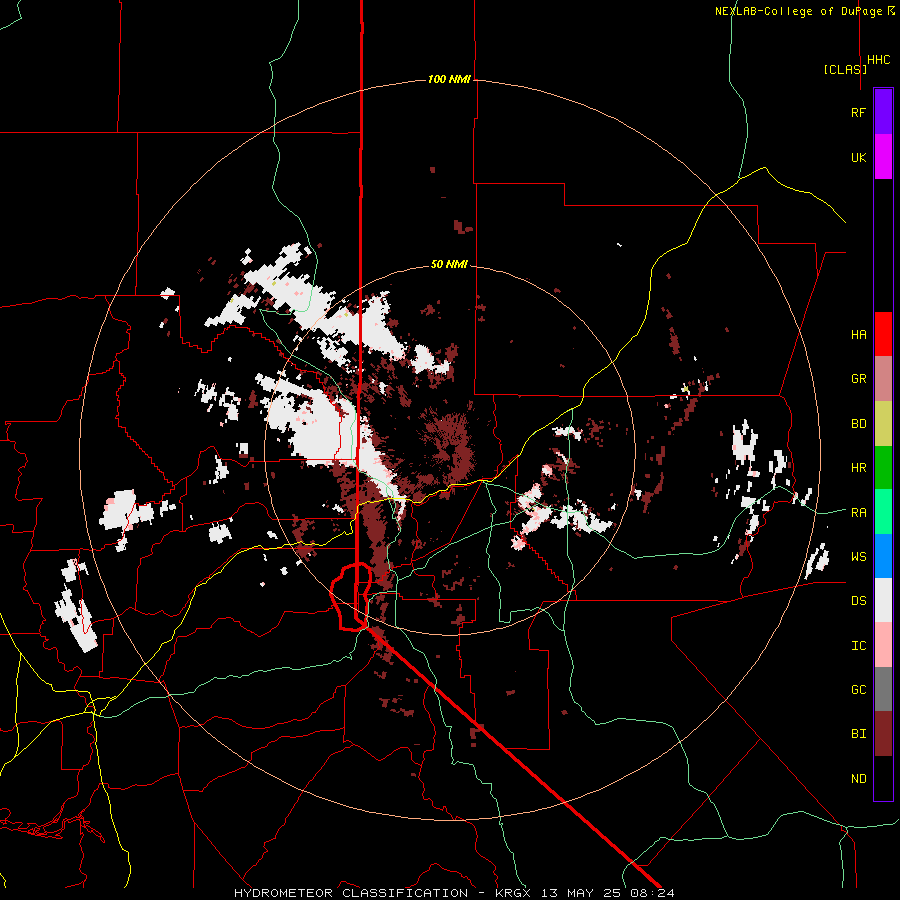900x900 pixels.
Task: Click the 'BD' legend label
Action: click(x=858, y=424)
